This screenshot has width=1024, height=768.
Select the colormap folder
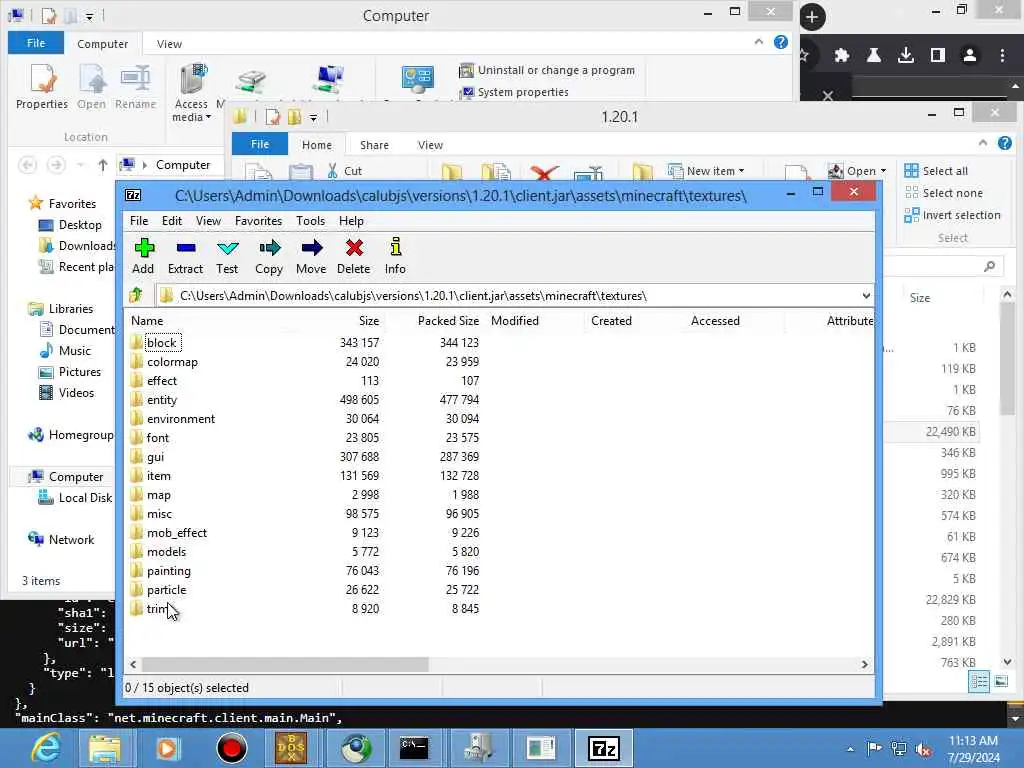(x=172, y=362)
